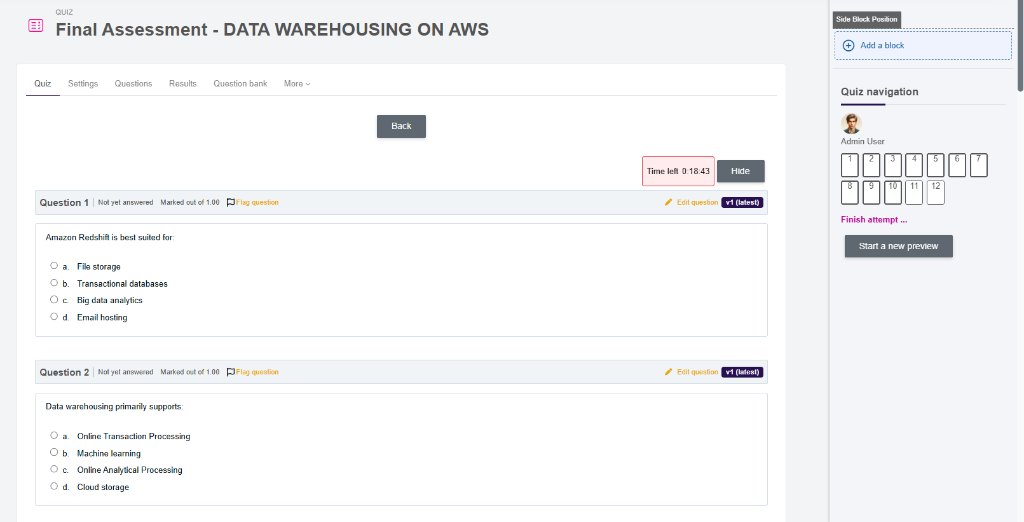The image size is (1024, 522).
Task: Click the plus icon in Add a block
Action: (x=848, y=45)
